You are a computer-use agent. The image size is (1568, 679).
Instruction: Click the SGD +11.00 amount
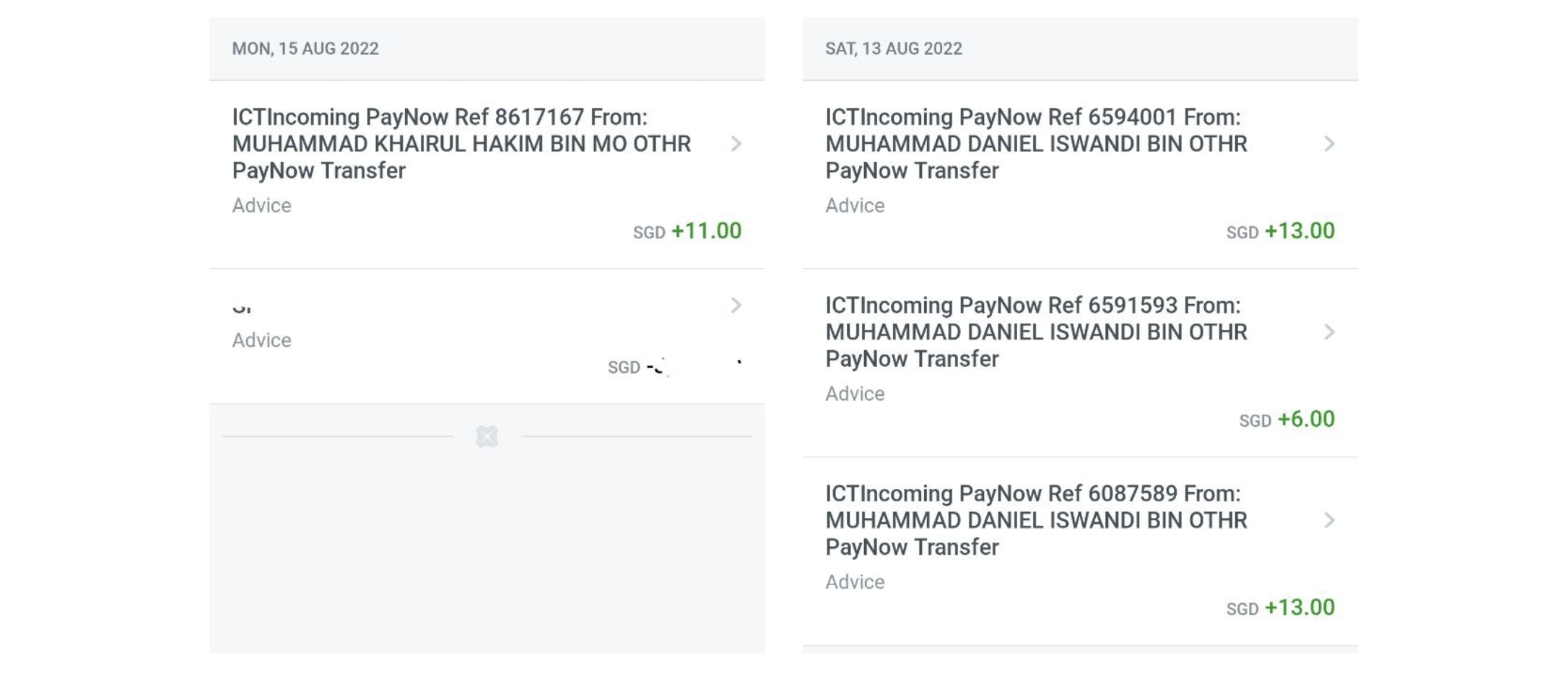[687, 231]
